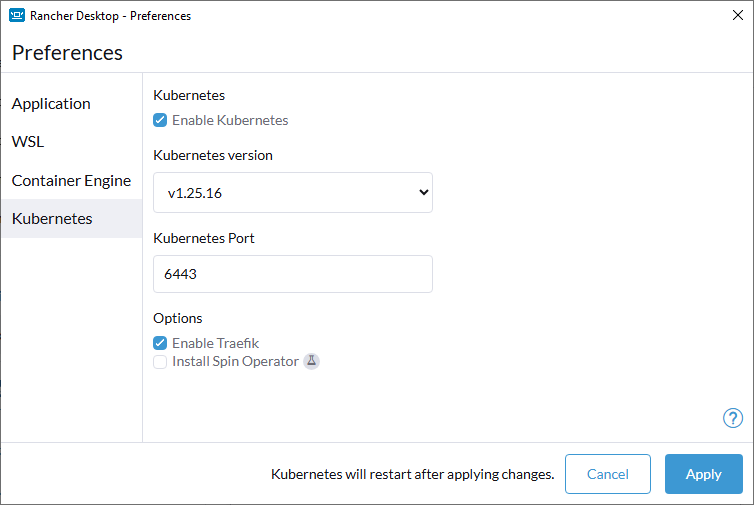Focus the Kubernetes Port field showing 6443
754x505 pixels.
[x=292, y=274]
